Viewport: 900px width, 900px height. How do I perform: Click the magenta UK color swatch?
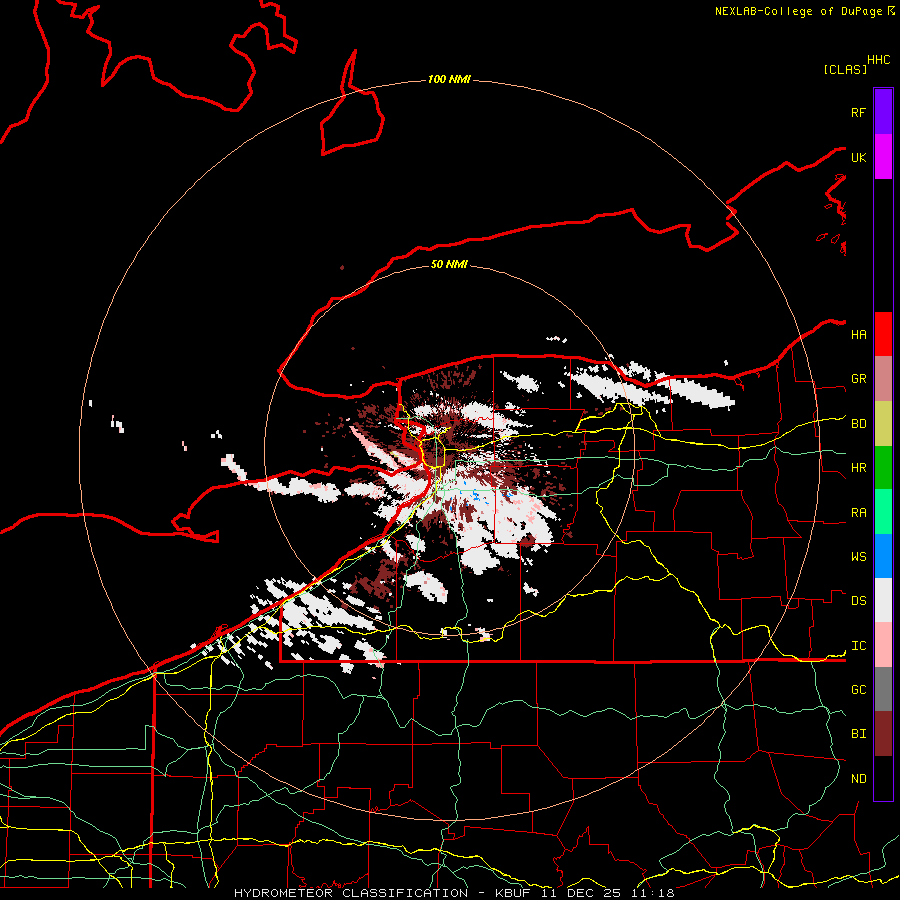coord(883,157)
